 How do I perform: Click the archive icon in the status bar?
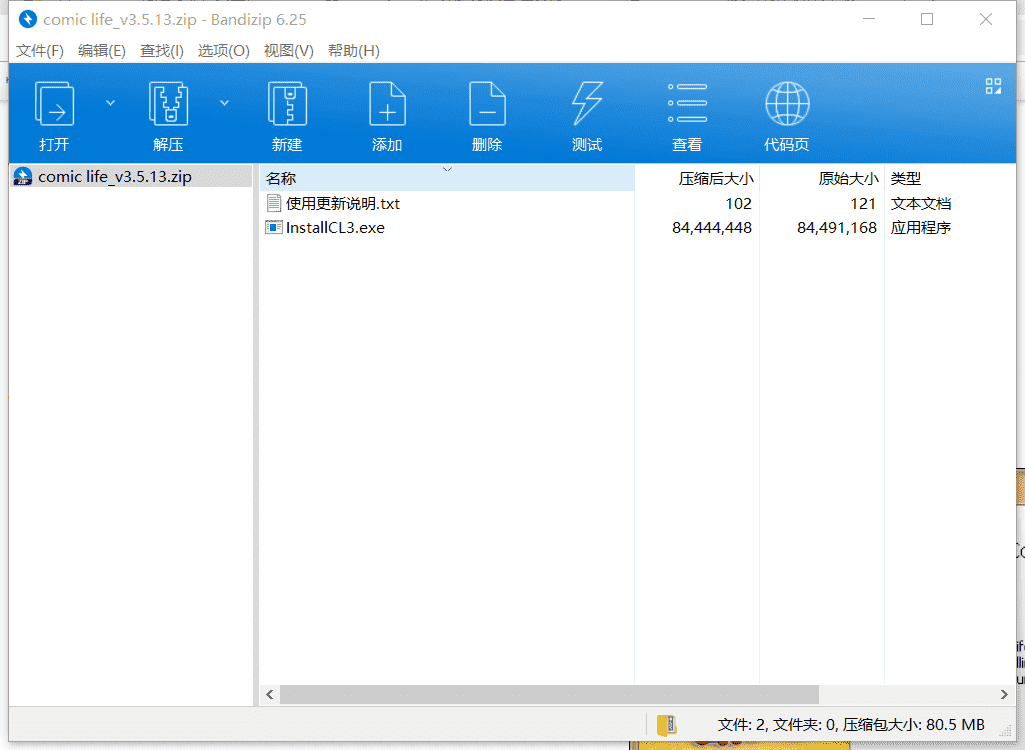click(x=667, y=725)
